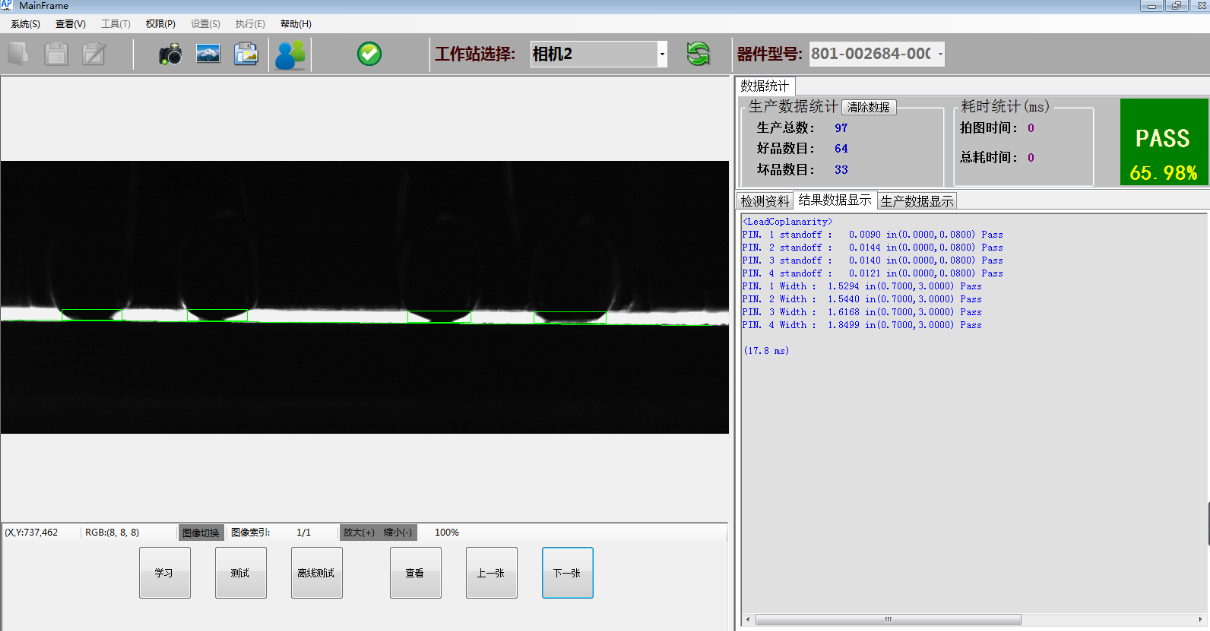This screenshot has height=631, width=1210.
Task: Open the 设置(S) menu
Action: pos(205,23)
